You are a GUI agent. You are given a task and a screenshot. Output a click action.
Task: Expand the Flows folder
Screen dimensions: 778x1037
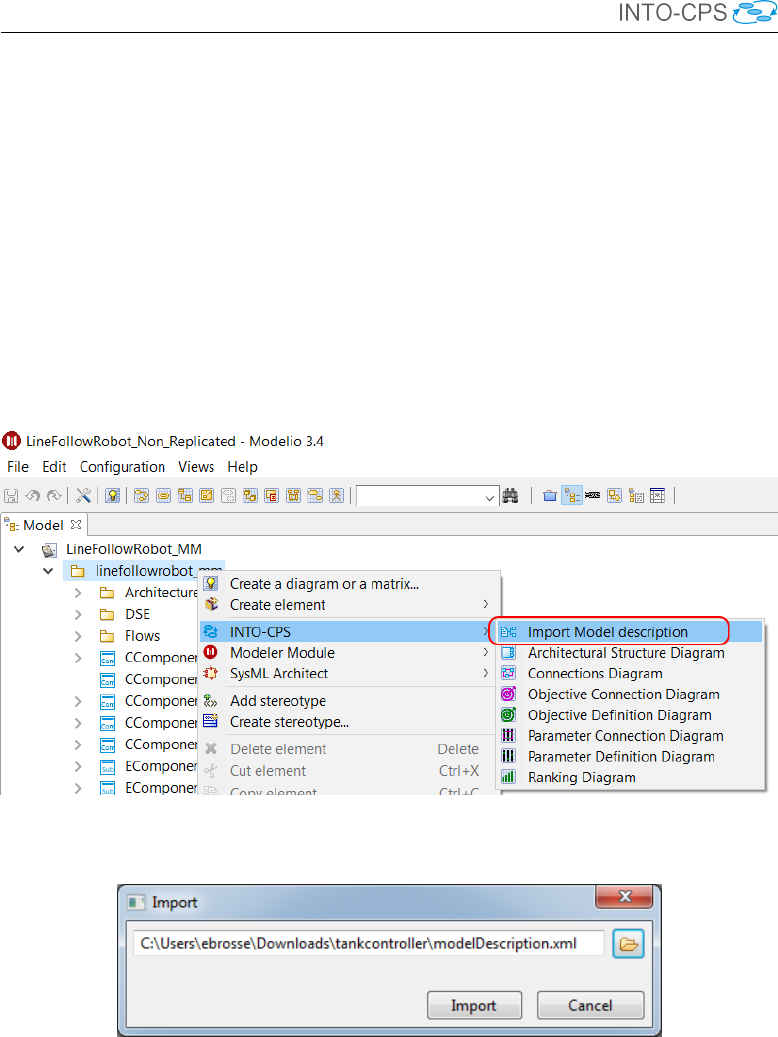click(x=78, y=636)
